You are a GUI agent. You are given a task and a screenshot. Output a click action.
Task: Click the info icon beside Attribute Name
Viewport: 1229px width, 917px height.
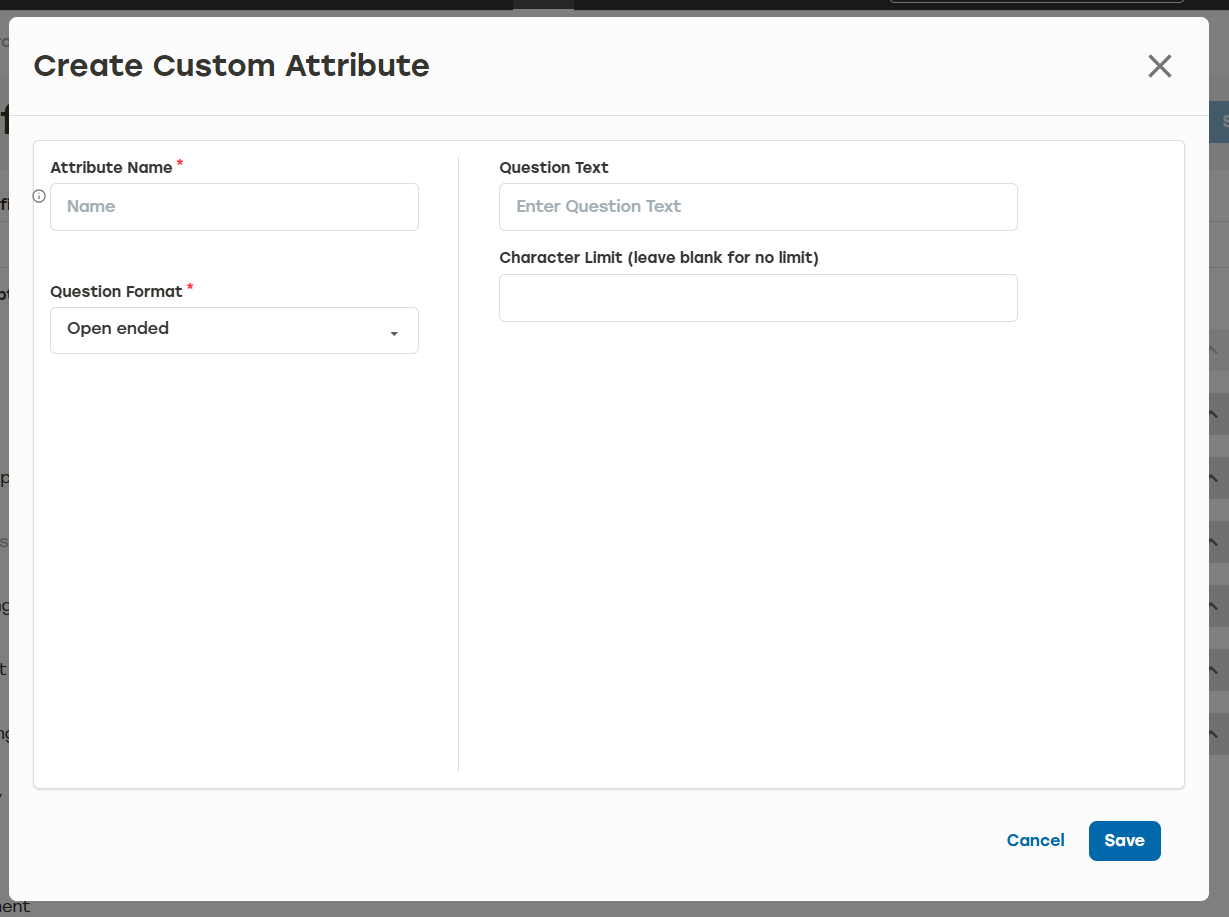coord(40,197)
